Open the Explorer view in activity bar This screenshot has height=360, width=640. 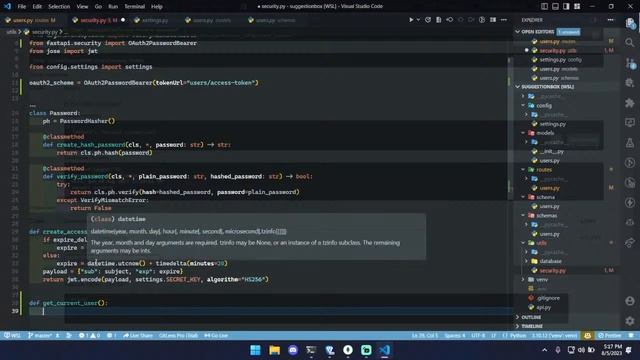tap(630, 23)
